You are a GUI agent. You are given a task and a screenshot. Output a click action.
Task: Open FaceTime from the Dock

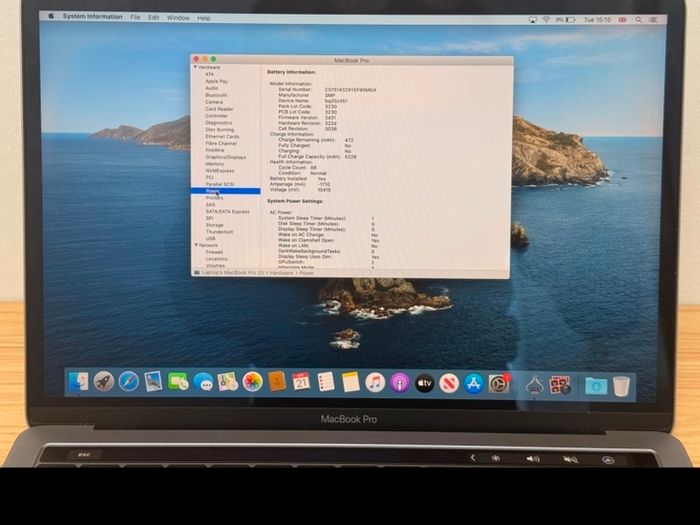tap(178, 382)
